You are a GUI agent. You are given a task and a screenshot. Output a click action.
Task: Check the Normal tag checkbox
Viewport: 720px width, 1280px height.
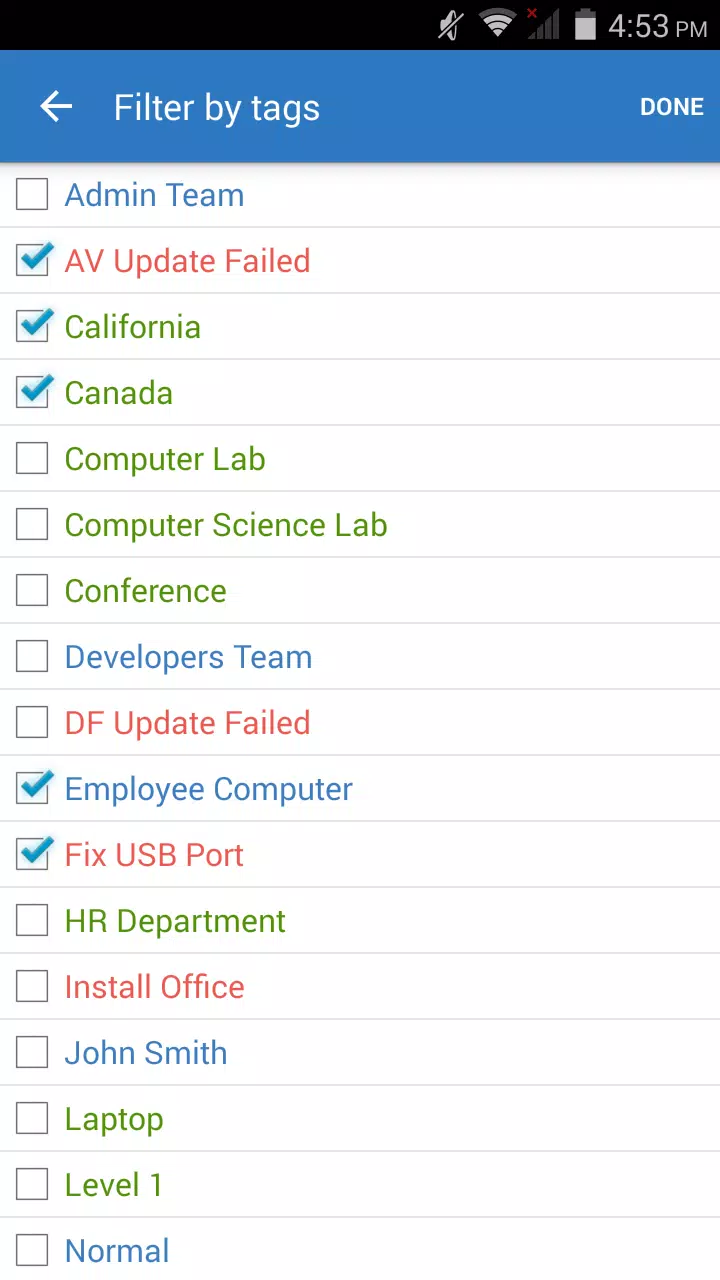click(x=32, y=1250)
